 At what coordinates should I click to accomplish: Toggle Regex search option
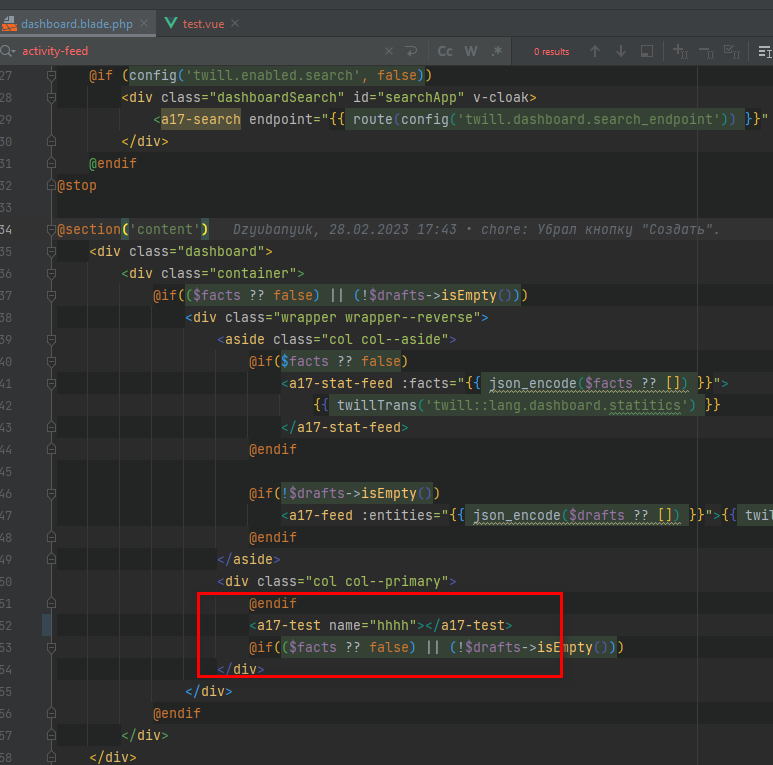tap(496, 51)
